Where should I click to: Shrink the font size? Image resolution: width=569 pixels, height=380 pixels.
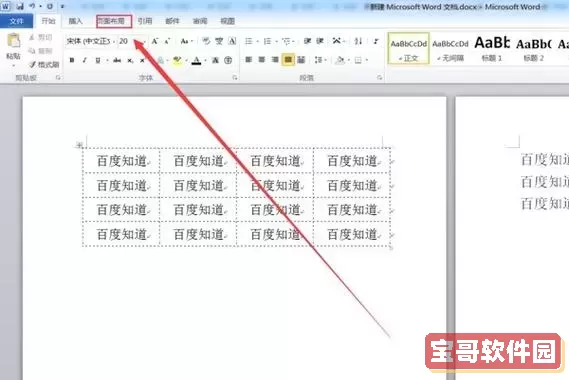pos(167,41)
